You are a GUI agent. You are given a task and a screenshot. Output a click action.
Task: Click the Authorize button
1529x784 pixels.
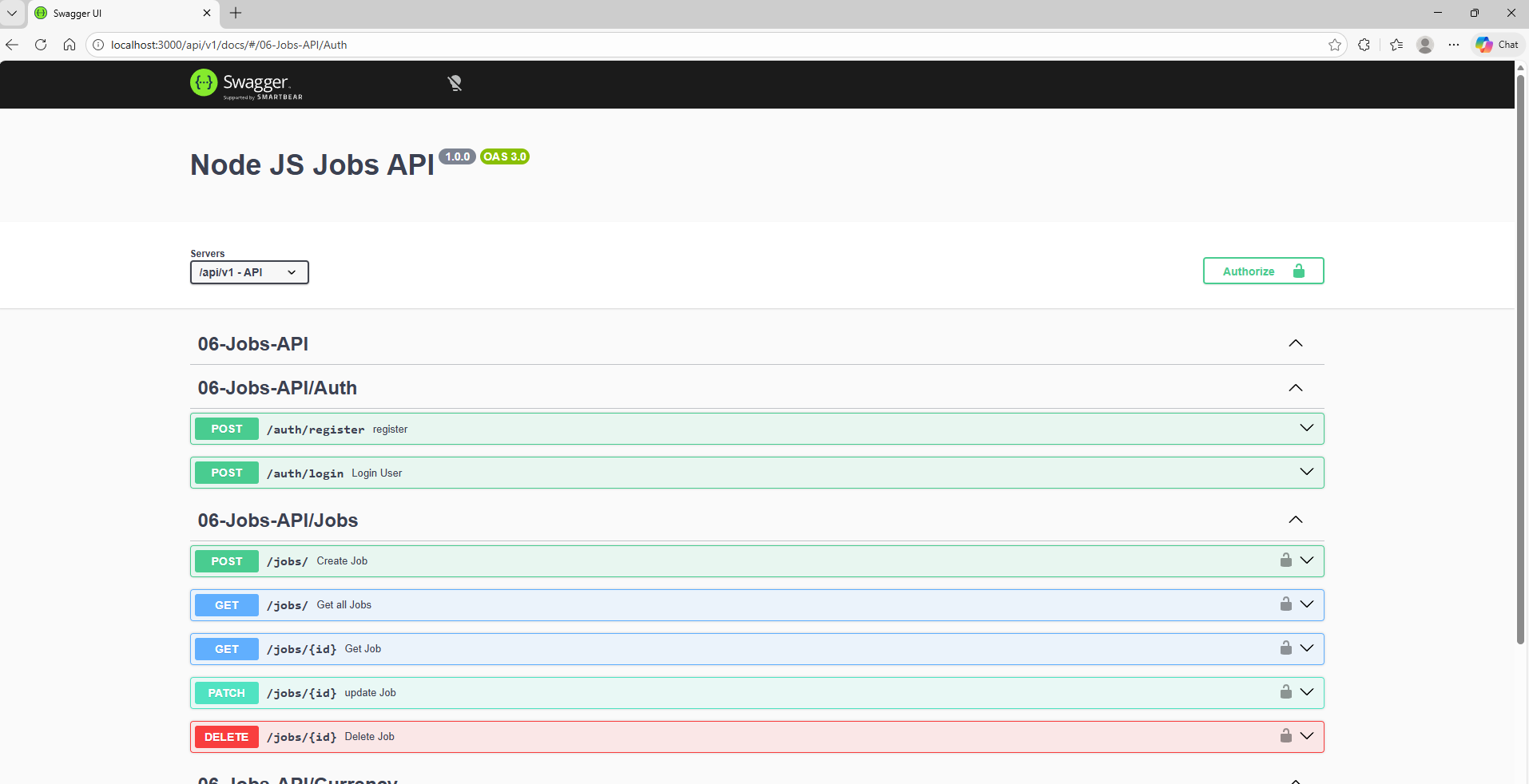[x=1263, y=271]
